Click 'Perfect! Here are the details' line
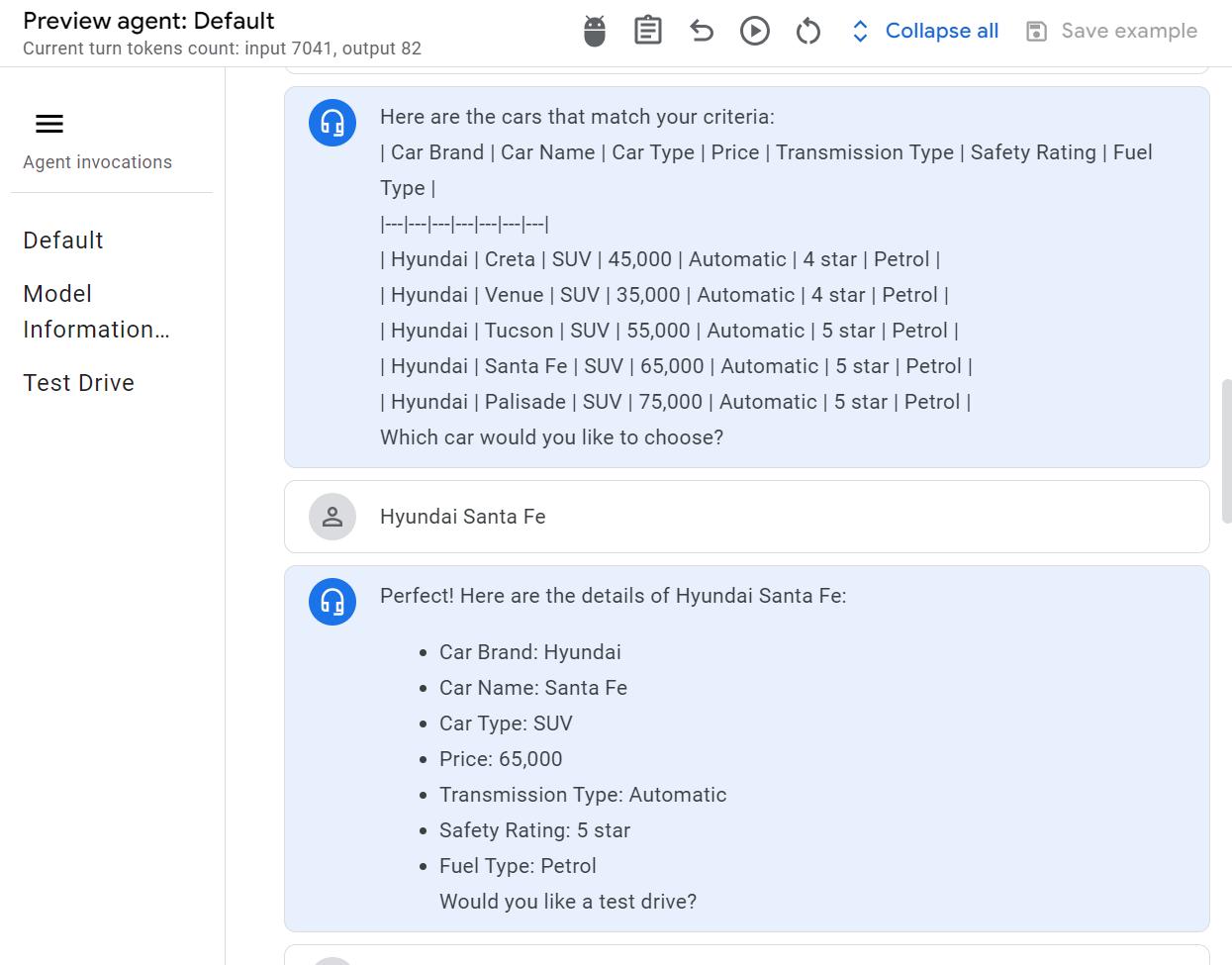1232x965 pixels. tap(614, 596)
